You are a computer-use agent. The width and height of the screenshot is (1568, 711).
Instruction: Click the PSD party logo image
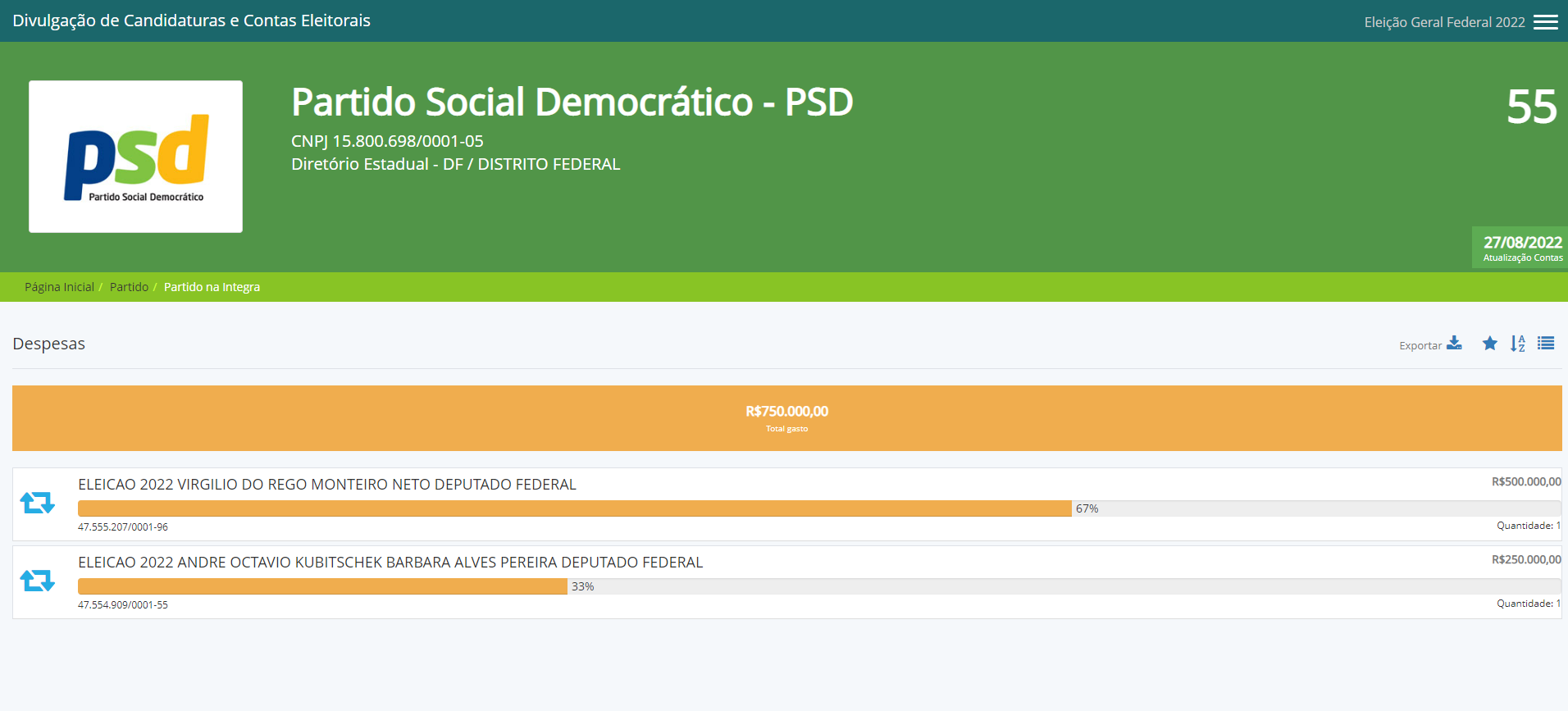tap(135, 156)
